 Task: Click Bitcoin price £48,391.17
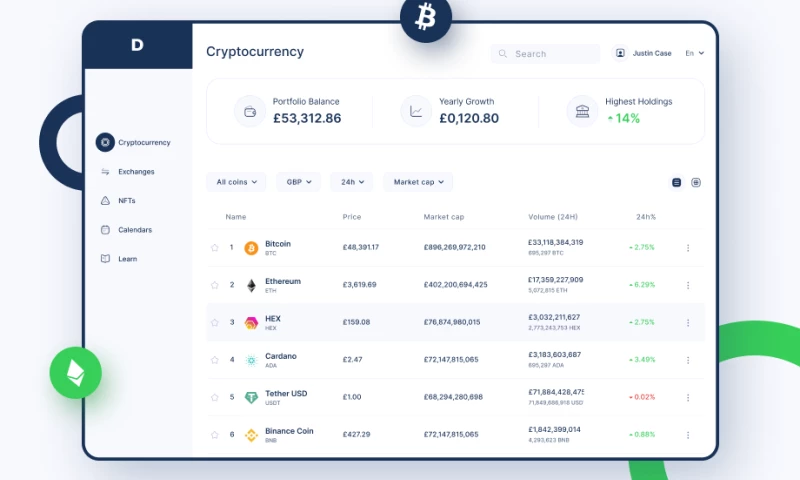coord(361,247)
